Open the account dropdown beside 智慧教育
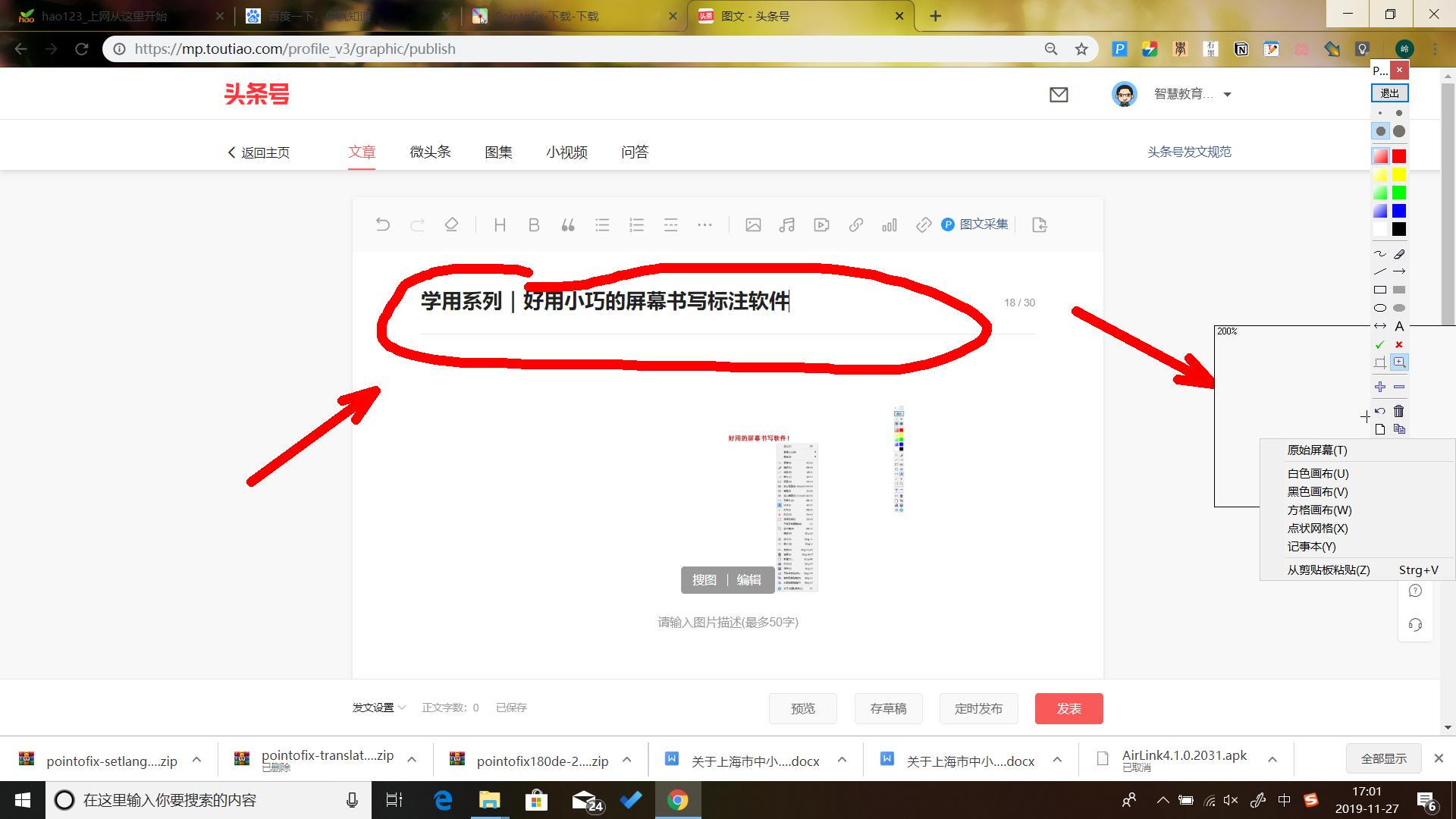The height and width of the screenshot is (819, 1456). point(1227,94)
